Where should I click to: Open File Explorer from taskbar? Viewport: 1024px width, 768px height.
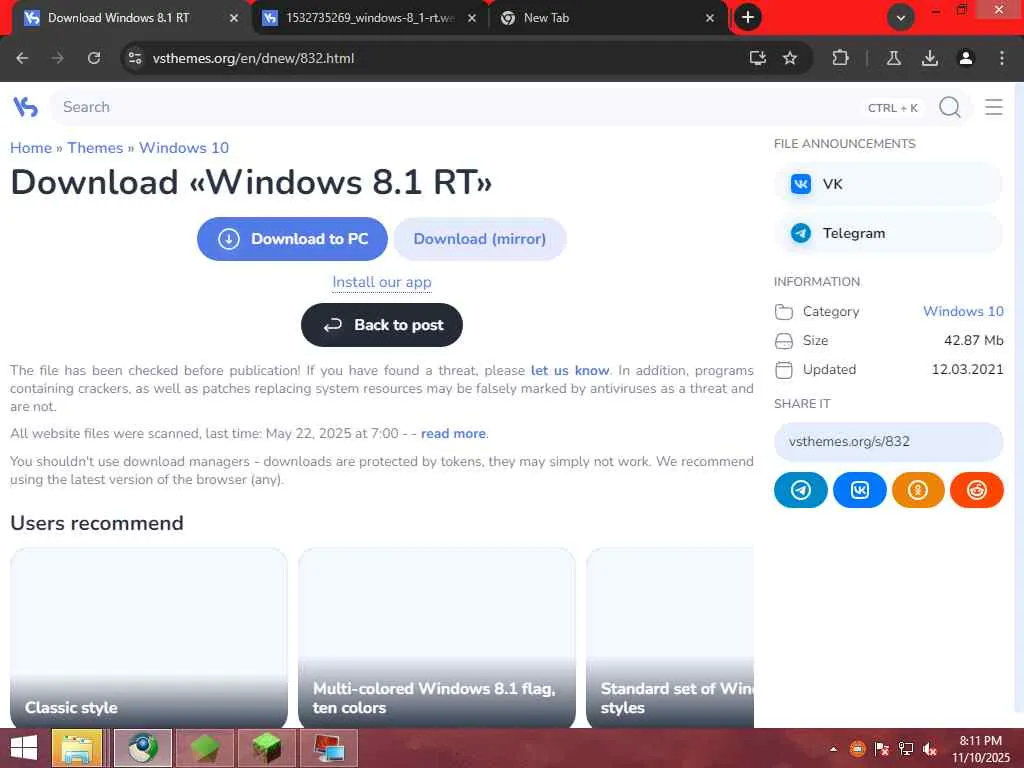coord(77,748)
